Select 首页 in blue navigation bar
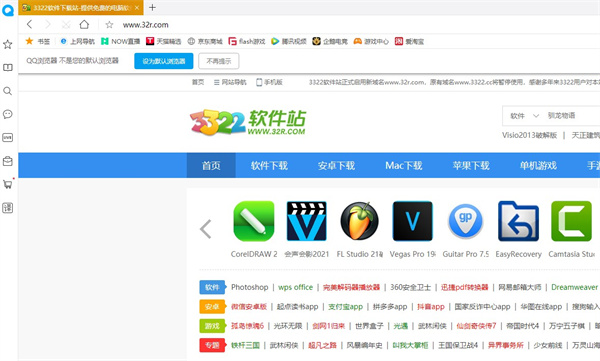600x361 pixels. click(211, 165)
